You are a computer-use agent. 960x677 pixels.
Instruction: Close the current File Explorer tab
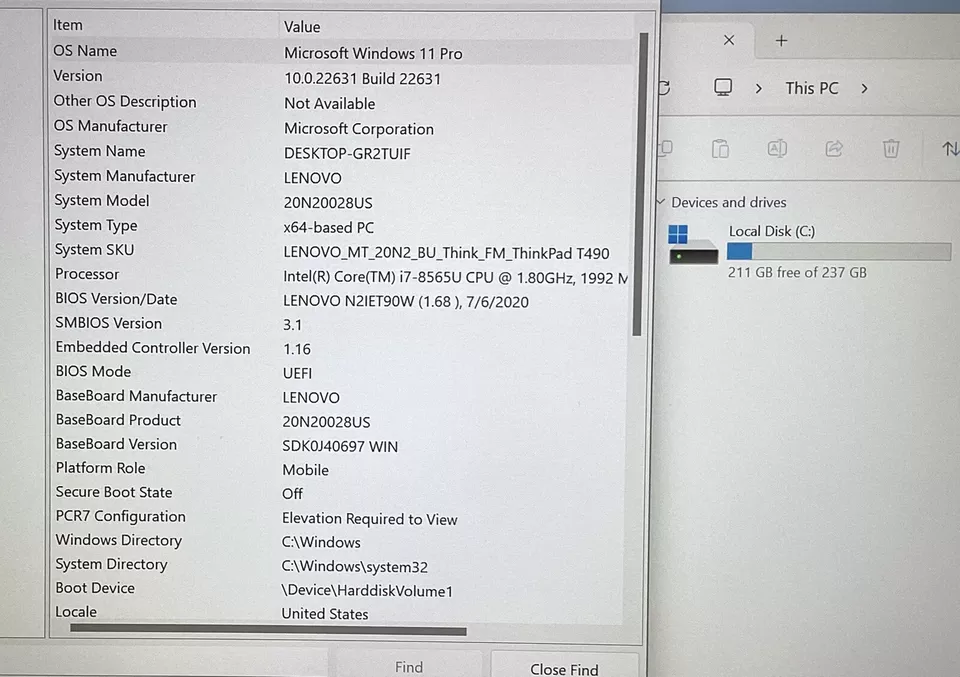729,40
